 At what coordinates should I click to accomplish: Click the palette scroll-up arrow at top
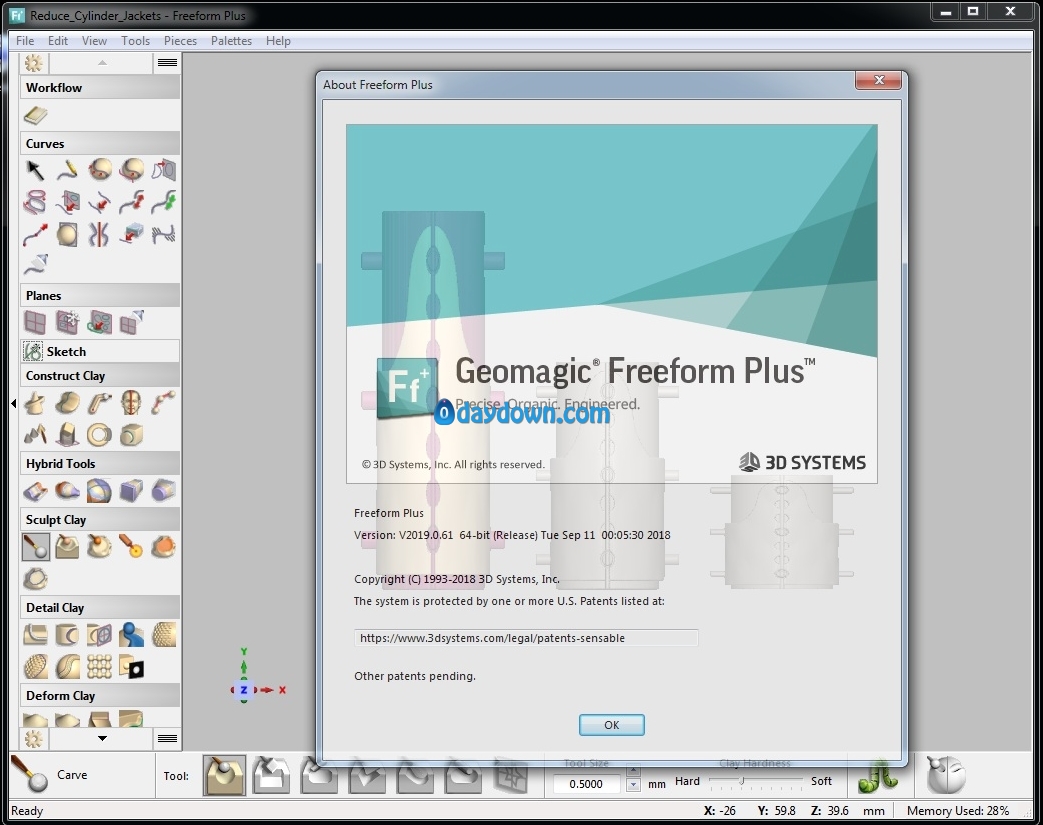(102, 63)
